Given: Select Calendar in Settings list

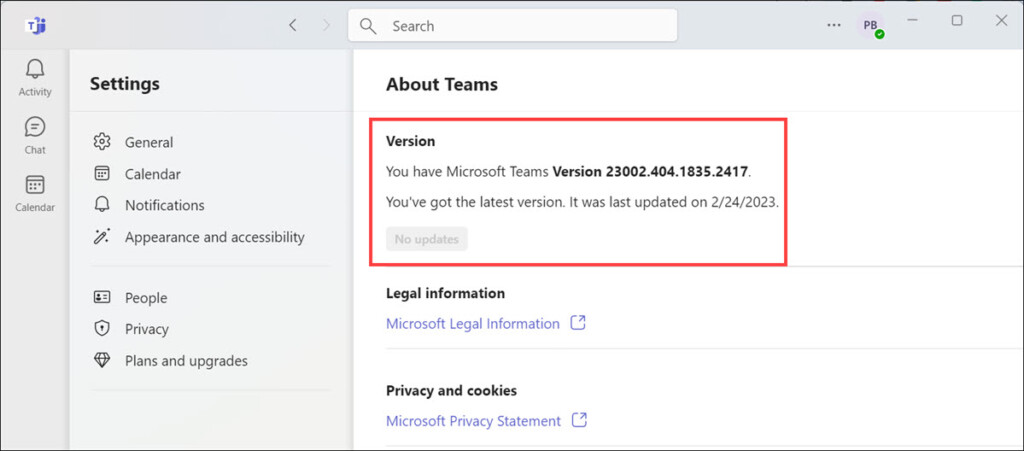Looking at the screenshot, I should [152, 174].
